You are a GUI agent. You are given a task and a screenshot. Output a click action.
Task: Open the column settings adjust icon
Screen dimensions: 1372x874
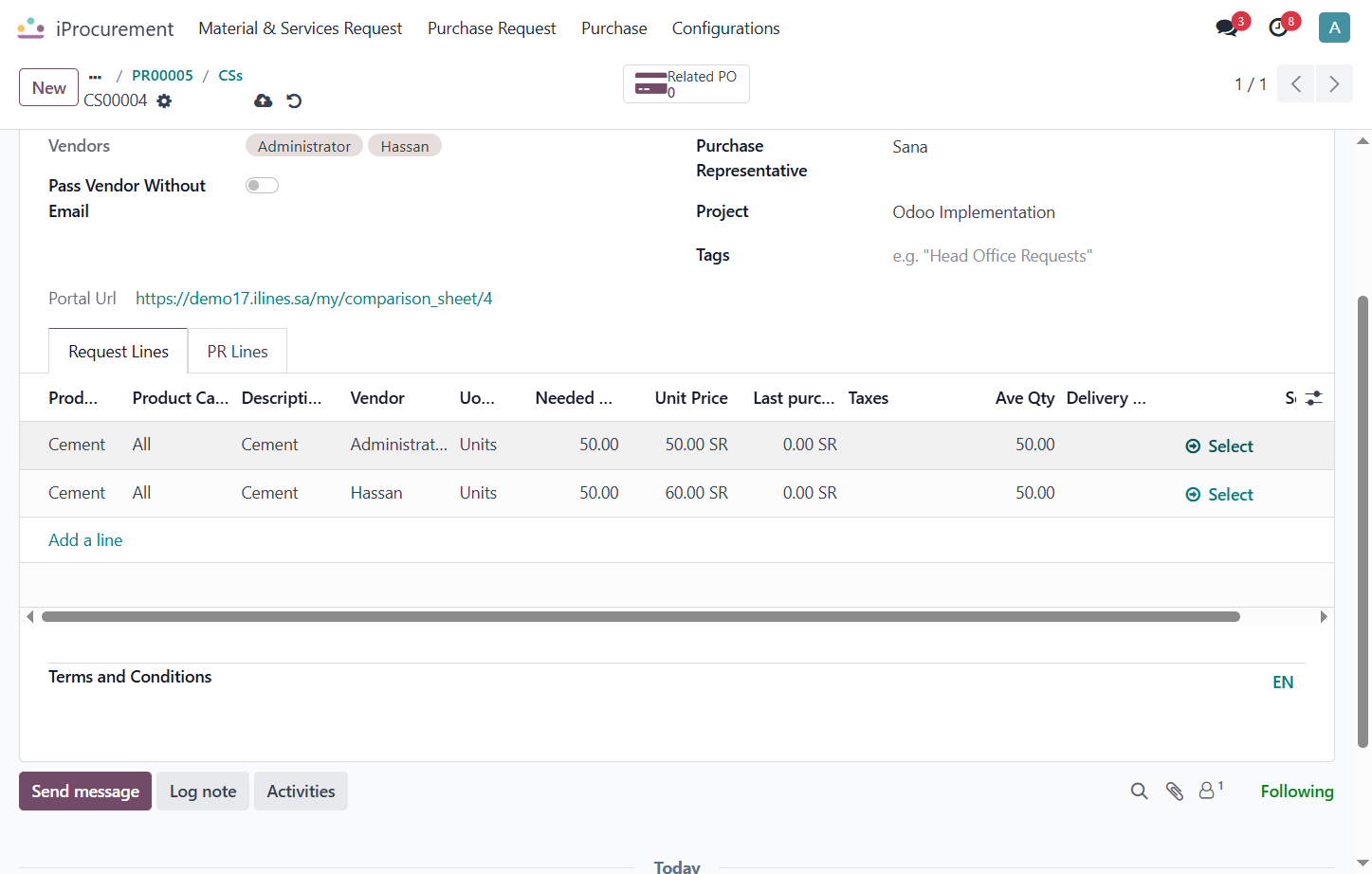point(1313,398)
